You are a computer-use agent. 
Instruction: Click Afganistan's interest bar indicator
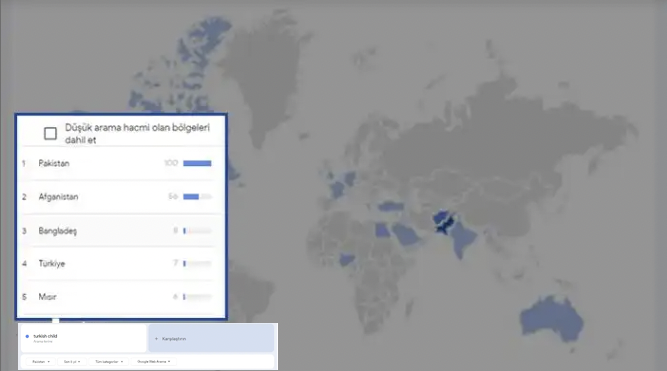pos(197,197)
